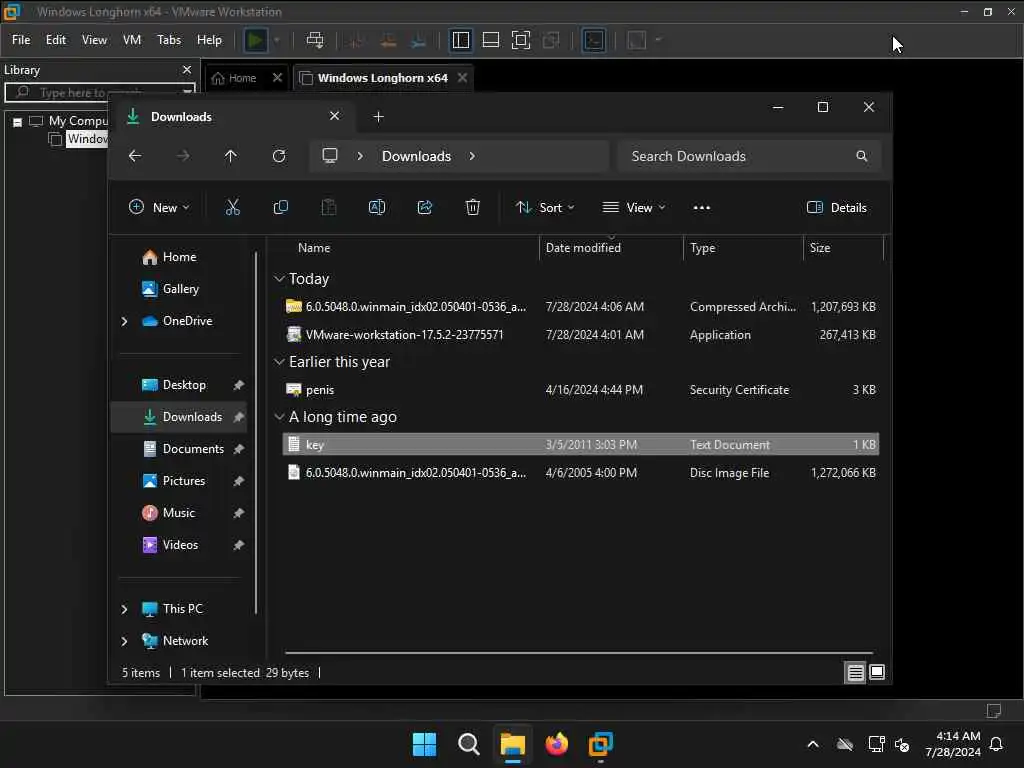Open the View dropdown
The image size is (1024, 768).
click(x=633, y=208)
